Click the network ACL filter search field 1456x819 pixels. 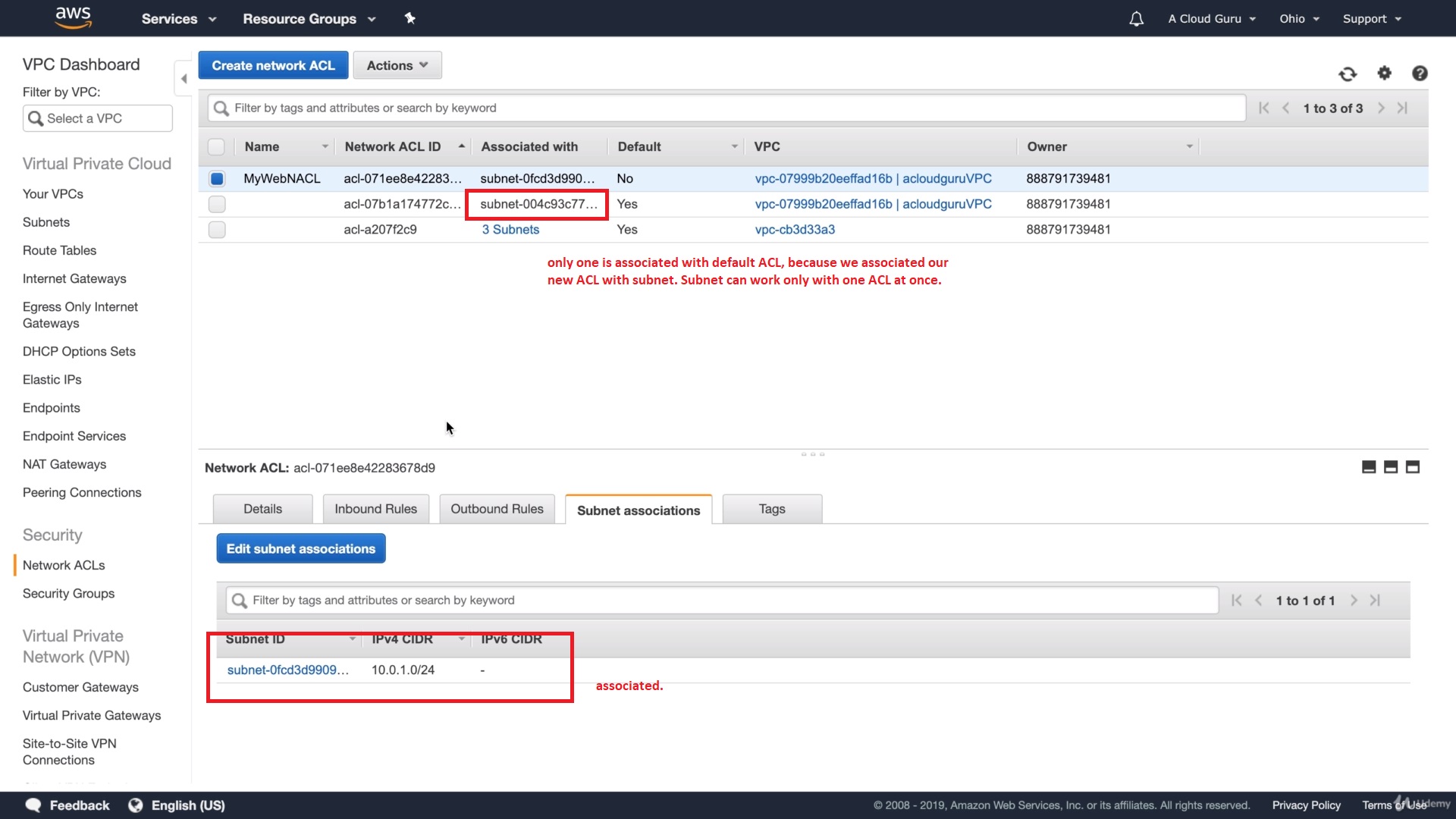(x=726, y=108)
